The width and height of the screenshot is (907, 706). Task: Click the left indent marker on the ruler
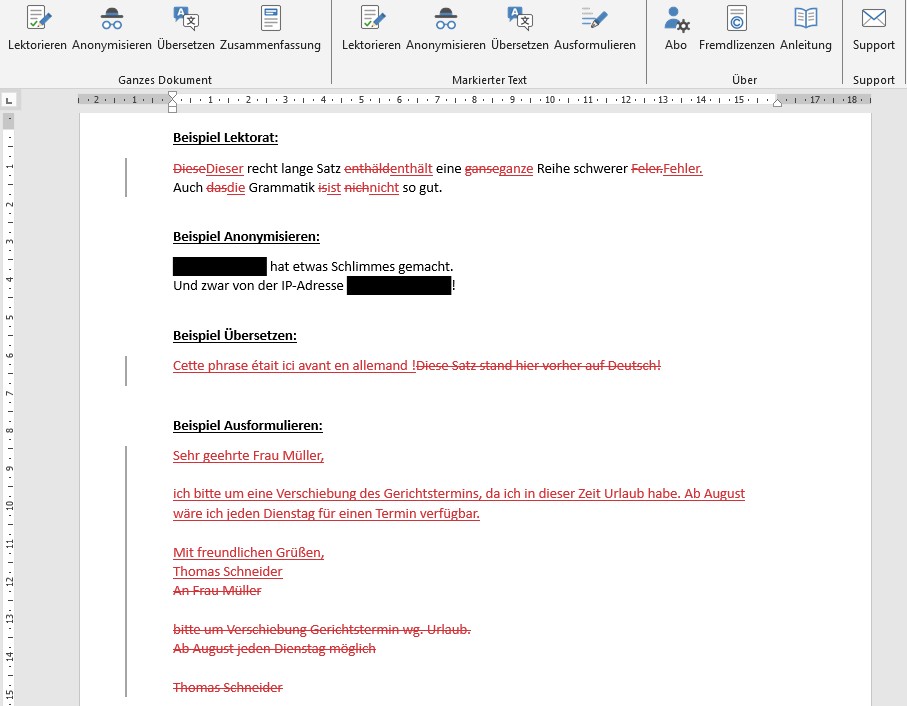(172, 101)
